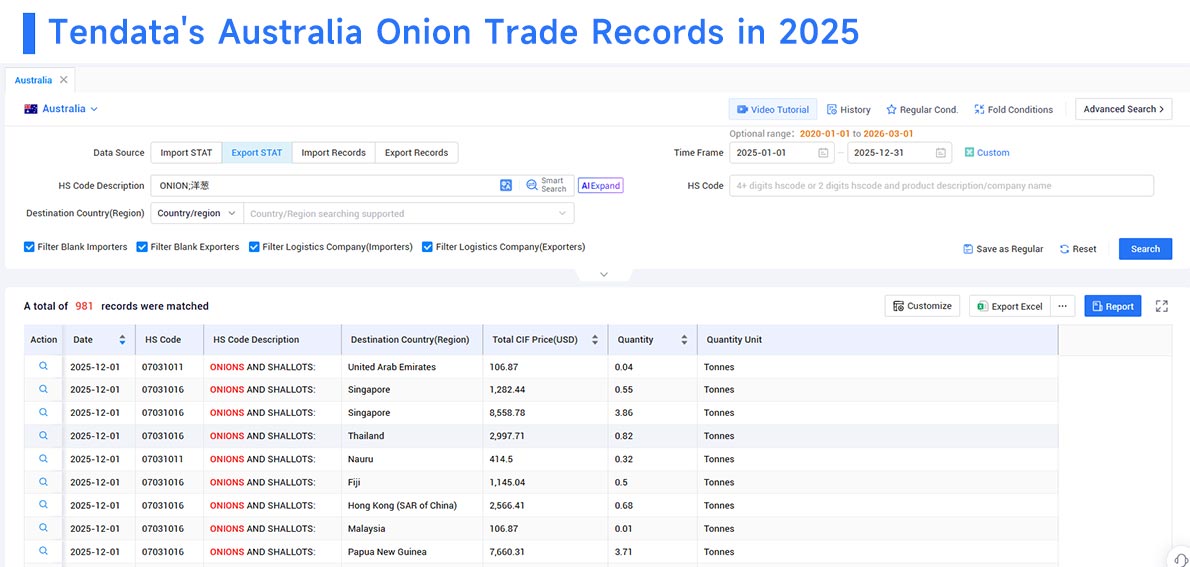
Task: Reset the search conditions
Action: tap(1078, 249)
